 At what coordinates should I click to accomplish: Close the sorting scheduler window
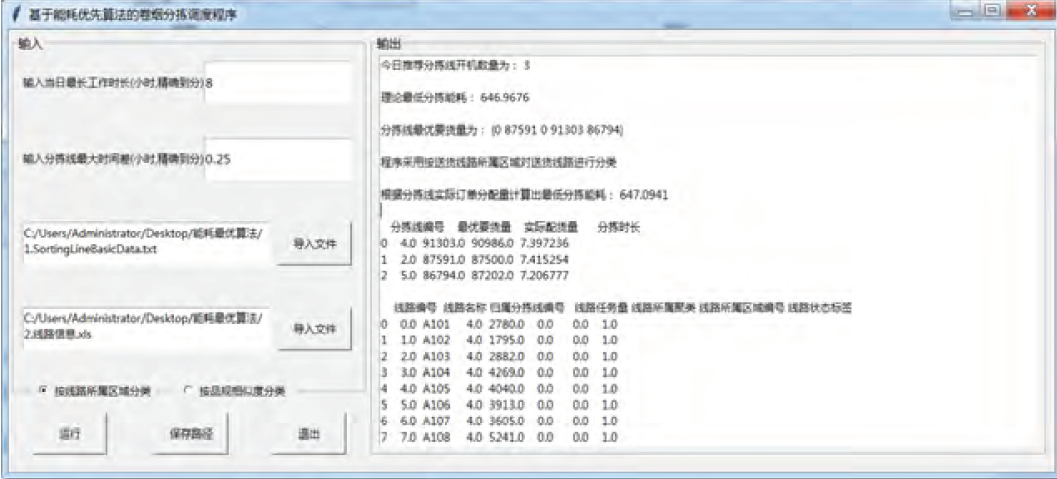coord(1030,11)
